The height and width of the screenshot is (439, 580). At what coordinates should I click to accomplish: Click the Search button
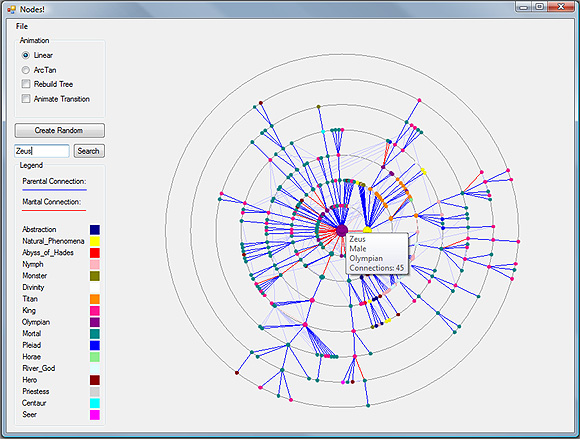coord(89,151)
